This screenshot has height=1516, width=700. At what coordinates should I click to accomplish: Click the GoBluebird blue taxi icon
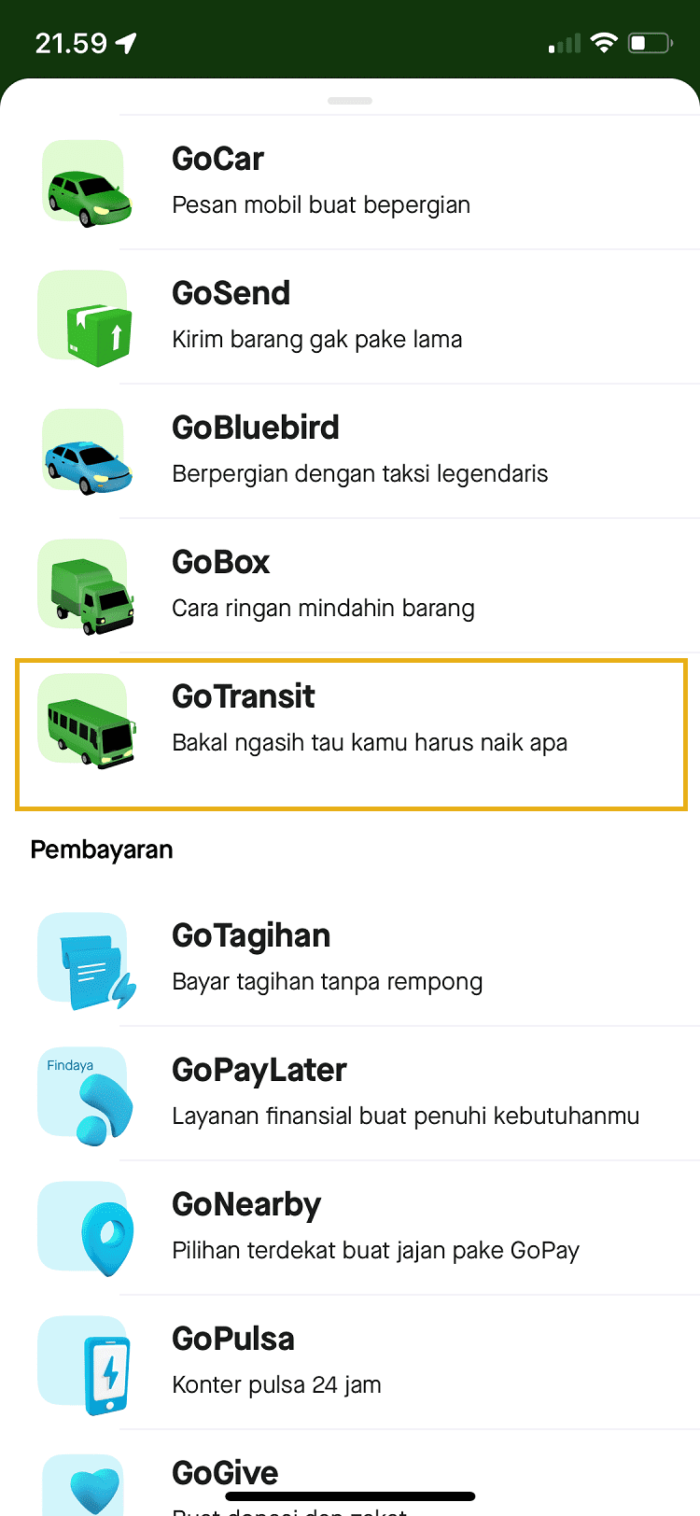click(84, 449)
